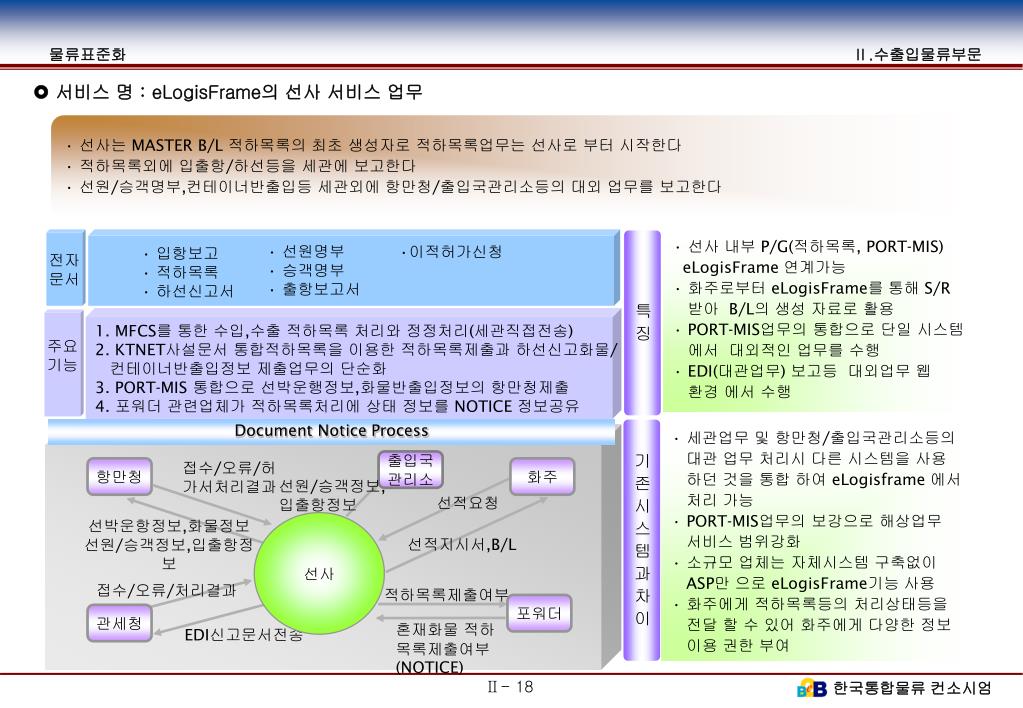Click the label 적하목록제출여부
This screenshot has height=708, width=1023.
point(446,594)
